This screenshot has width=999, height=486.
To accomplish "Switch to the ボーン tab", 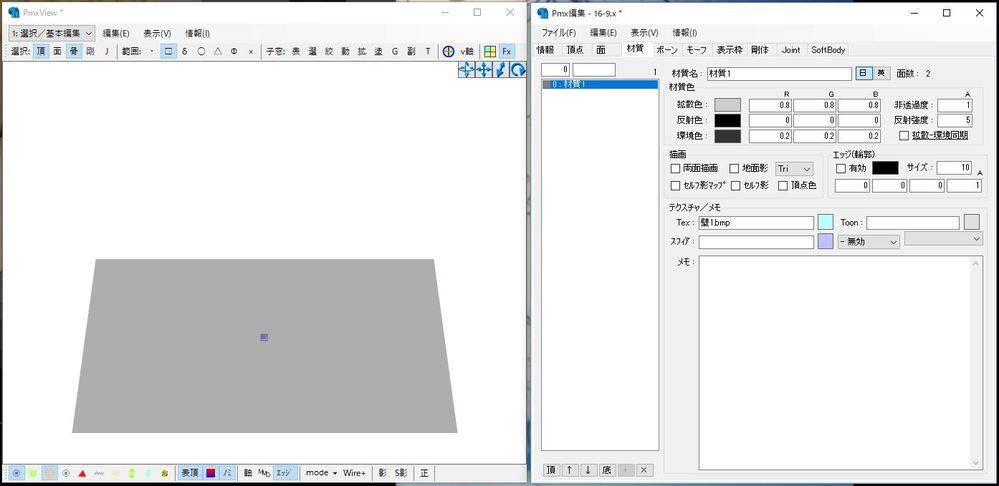I will click(x=667, y=50).
